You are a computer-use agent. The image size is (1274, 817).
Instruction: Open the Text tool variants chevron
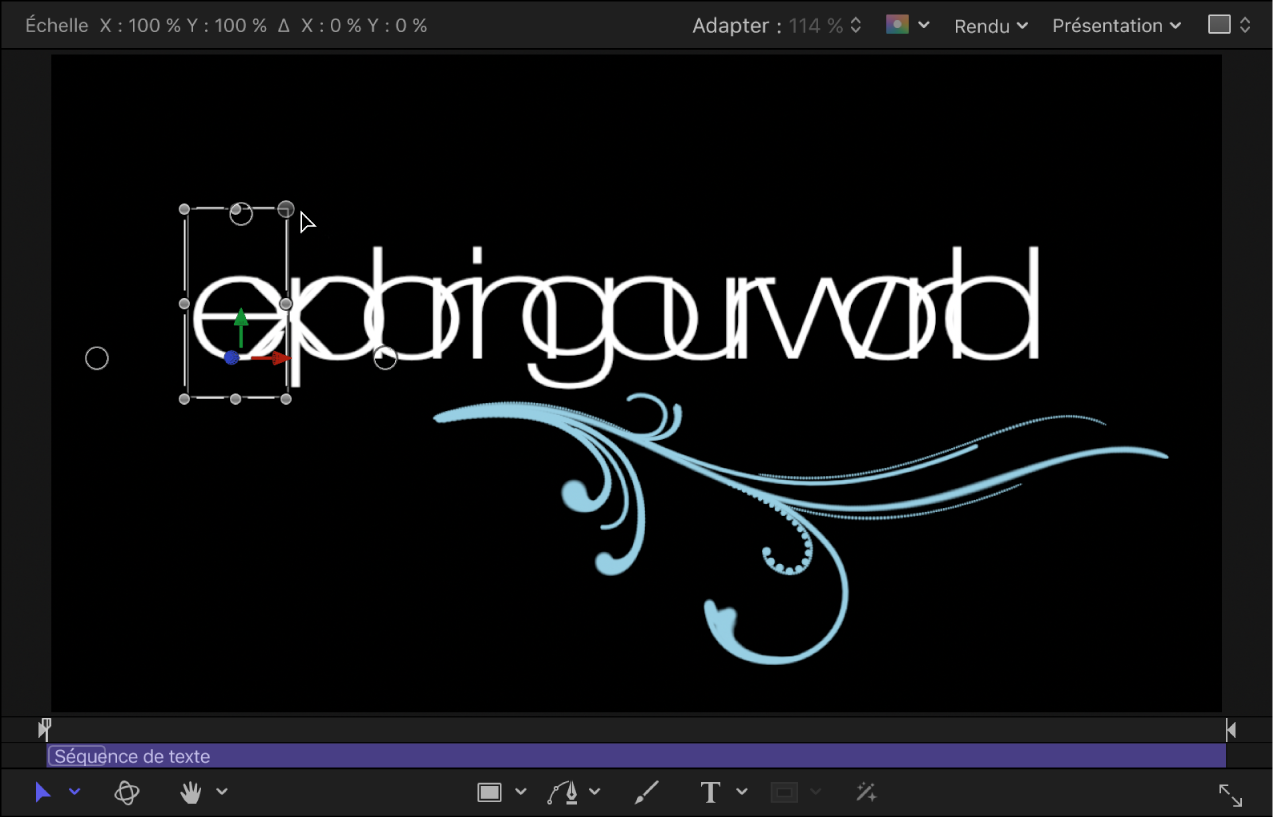click(742, 792)
